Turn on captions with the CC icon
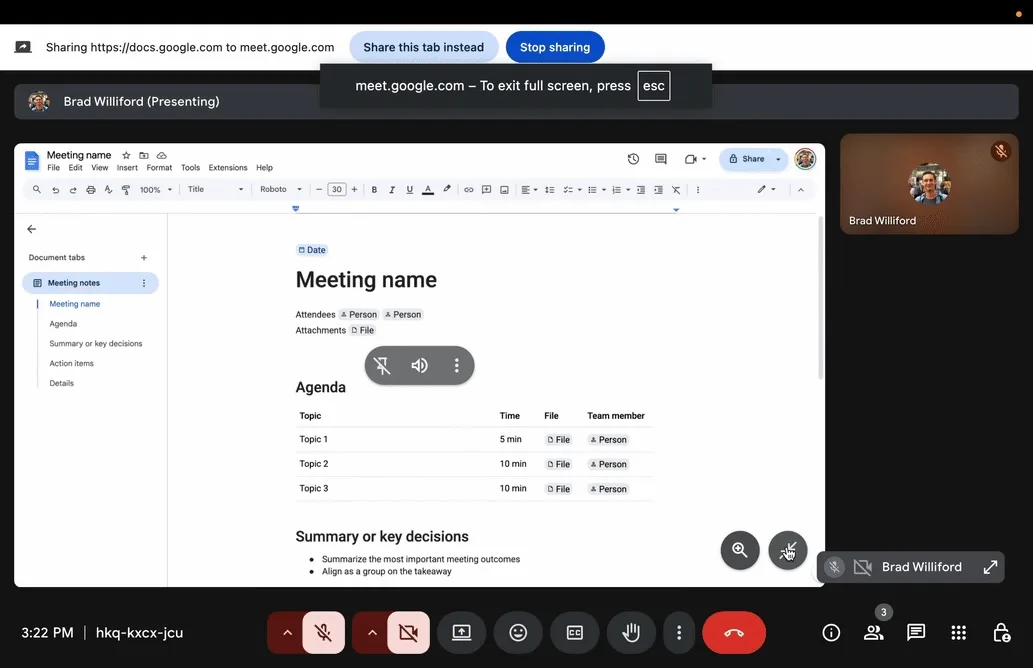 574,632
